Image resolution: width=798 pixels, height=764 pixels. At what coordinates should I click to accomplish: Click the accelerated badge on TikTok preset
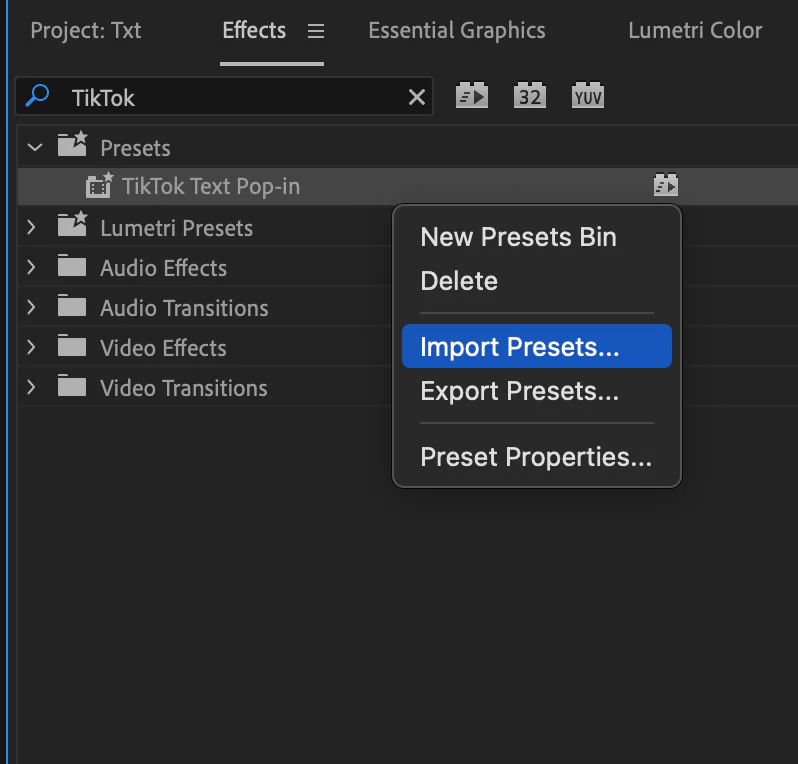[666, 185]
